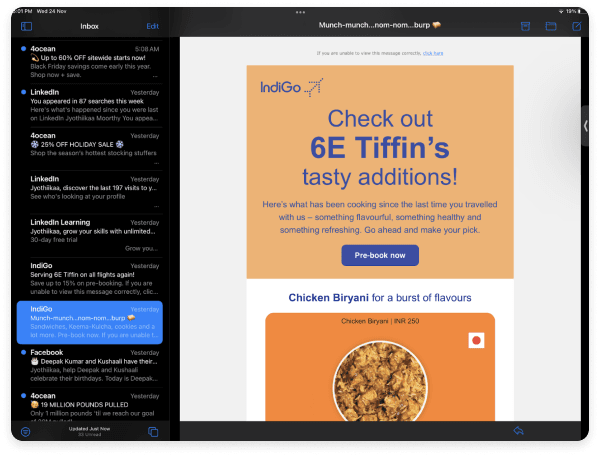The width and height of the screenshot is (600, 456).
Task: Tap the Inbox title
Action: click(90, 26)
